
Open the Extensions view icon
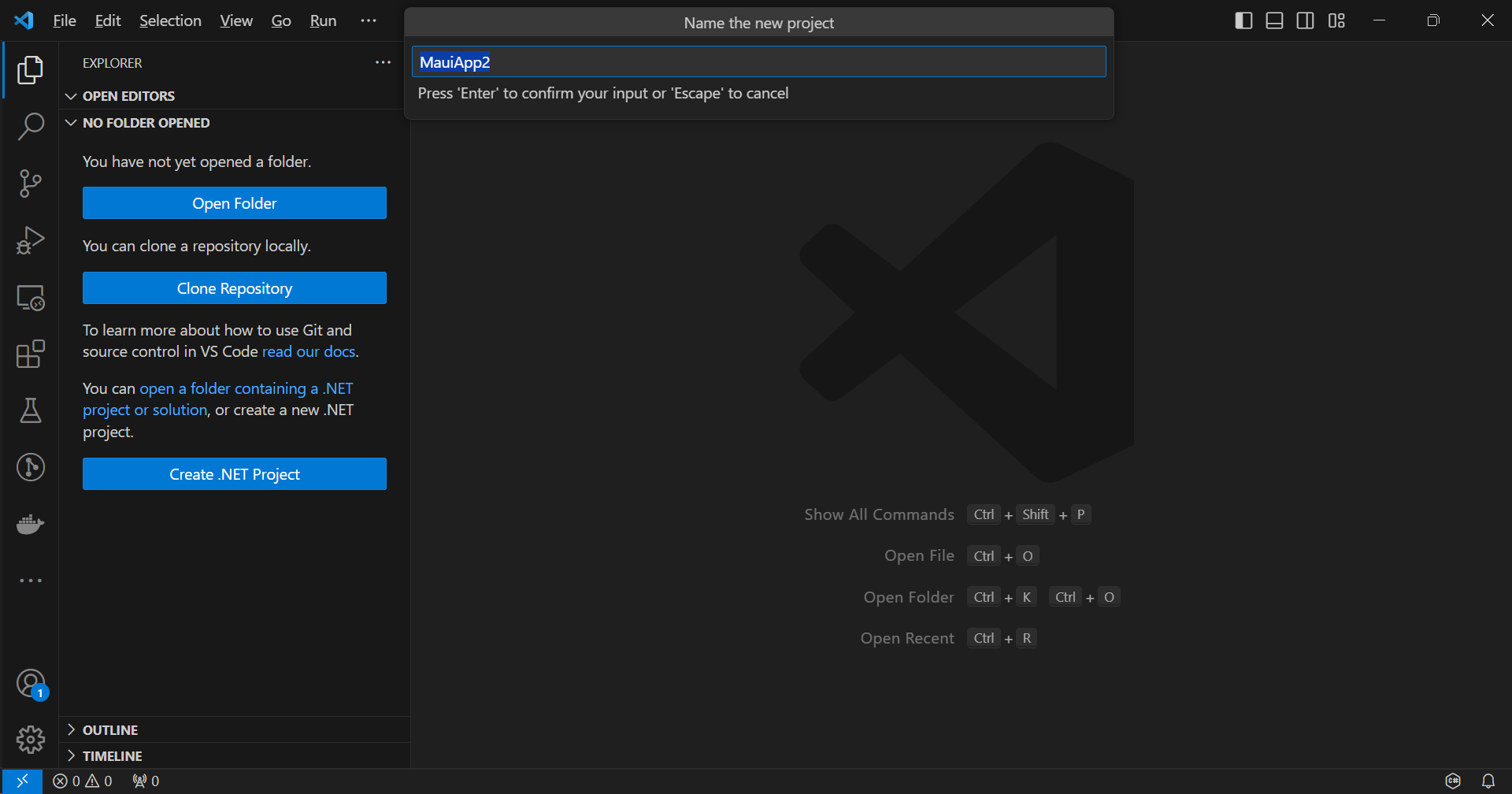point(30,354)
